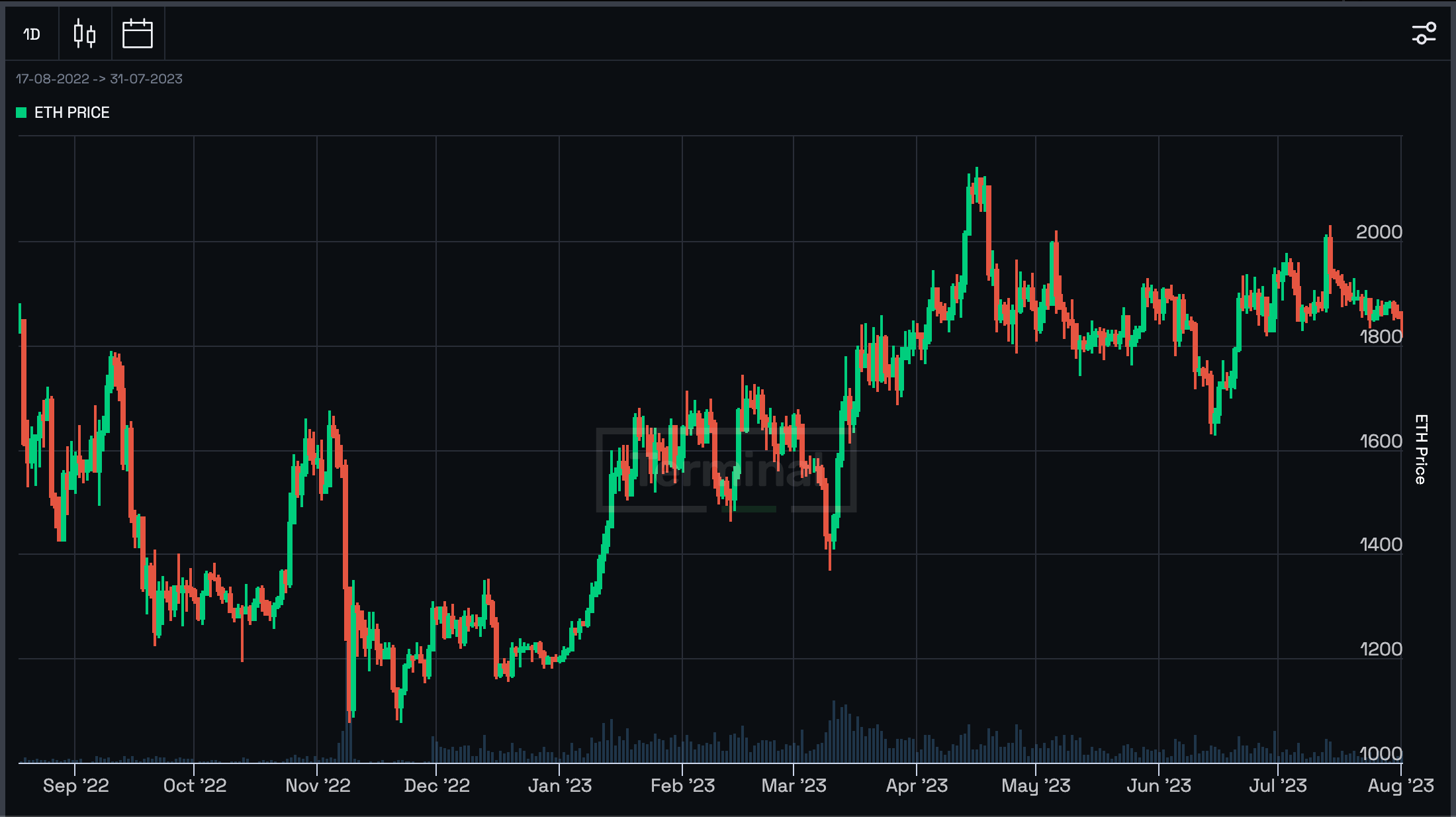Click the terminal watermark in chart center

727,470
